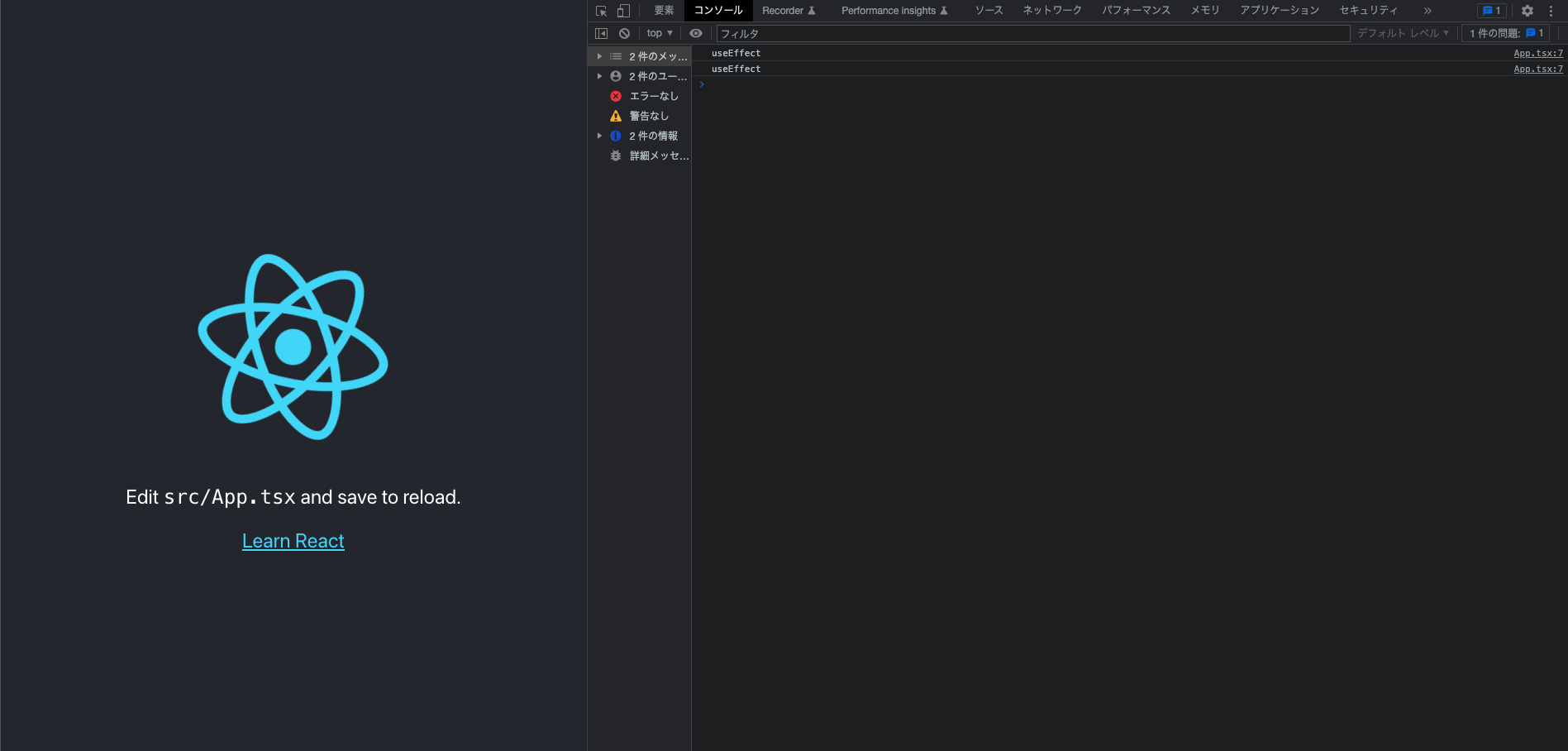
Task: Open the デフォルト レベル dropdown
Action: click(1403, 33)
